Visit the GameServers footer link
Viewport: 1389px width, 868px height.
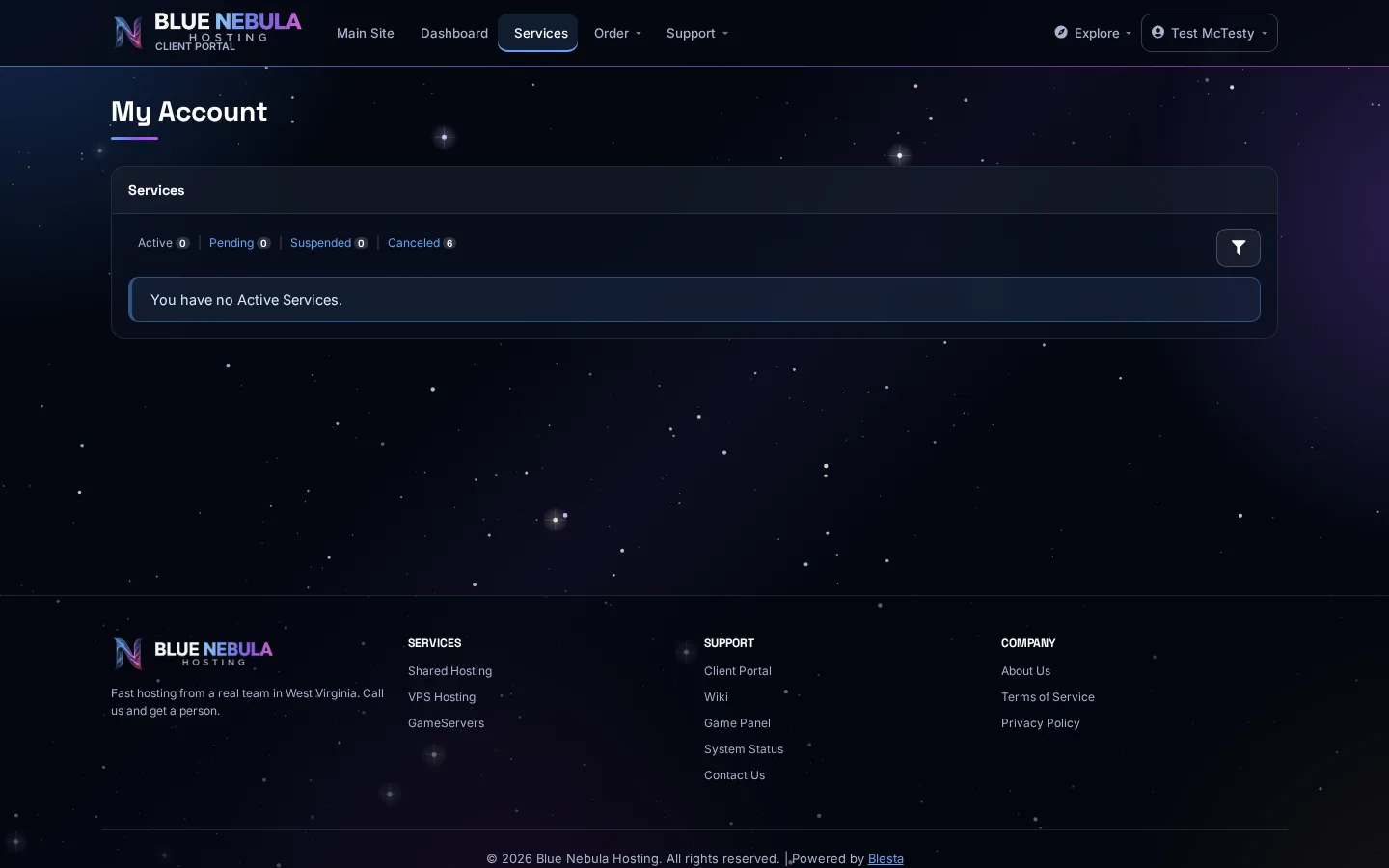pos(446,723)
